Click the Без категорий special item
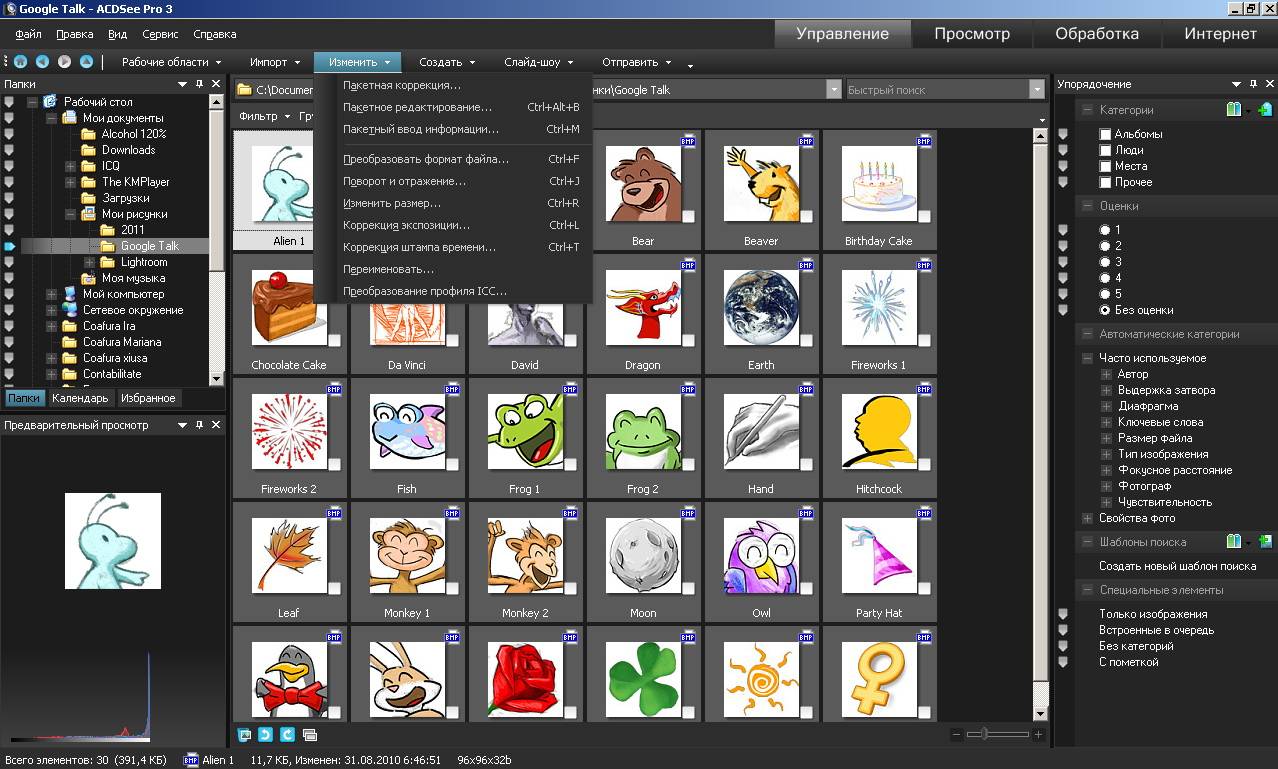The image size is (1278, 769). coord(1136,646)
